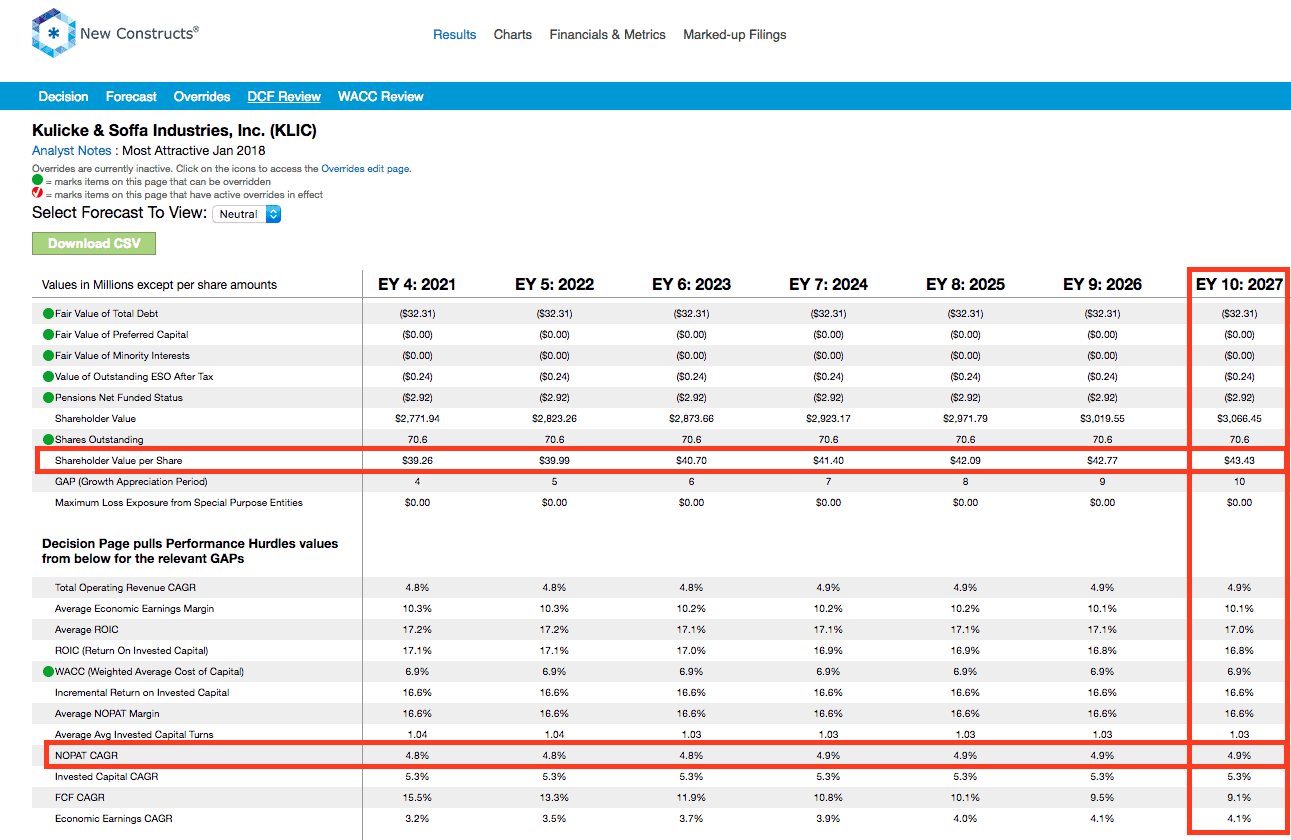Image resolution: width=1291 pixels, height=840 pixels.
Task: Click green override icon beside Fair Value of Minority Interests
Action: click(x=48, y=356)
